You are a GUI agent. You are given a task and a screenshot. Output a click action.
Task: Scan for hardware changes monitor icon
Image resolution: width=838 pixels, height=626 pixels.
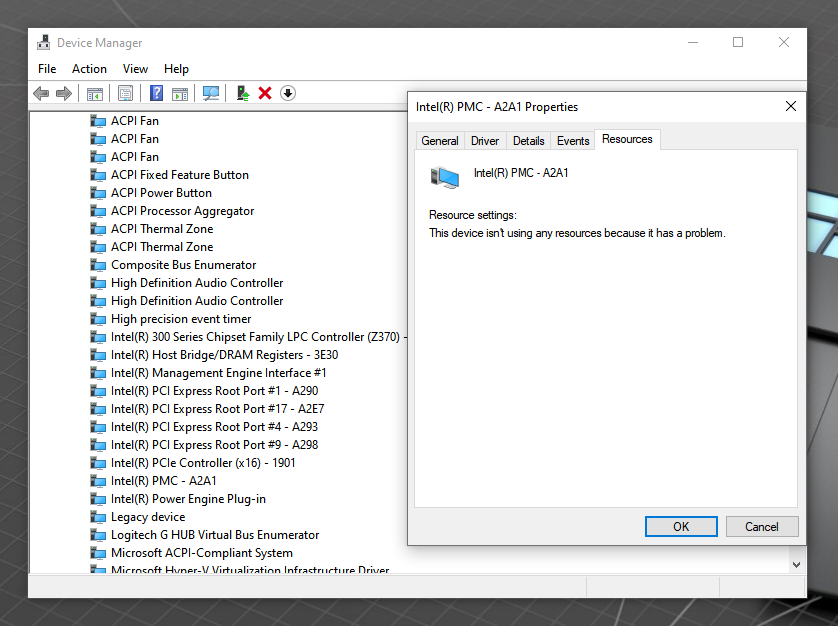click(211, 94)
